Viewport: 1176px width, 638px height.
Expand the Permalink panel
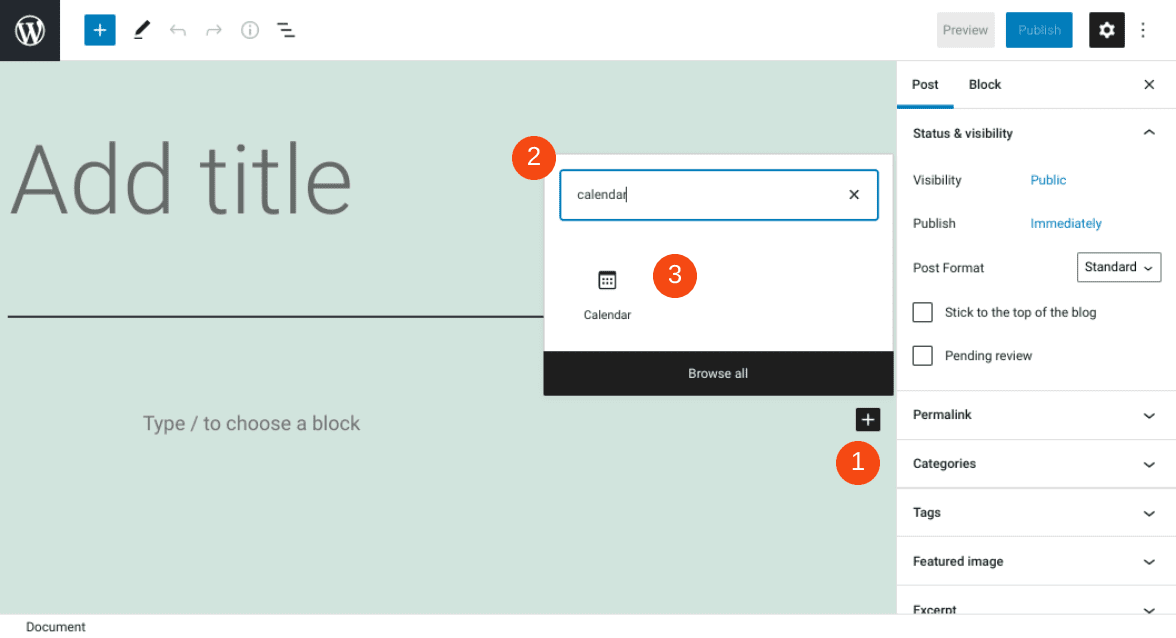click(x=1035, y=415)
